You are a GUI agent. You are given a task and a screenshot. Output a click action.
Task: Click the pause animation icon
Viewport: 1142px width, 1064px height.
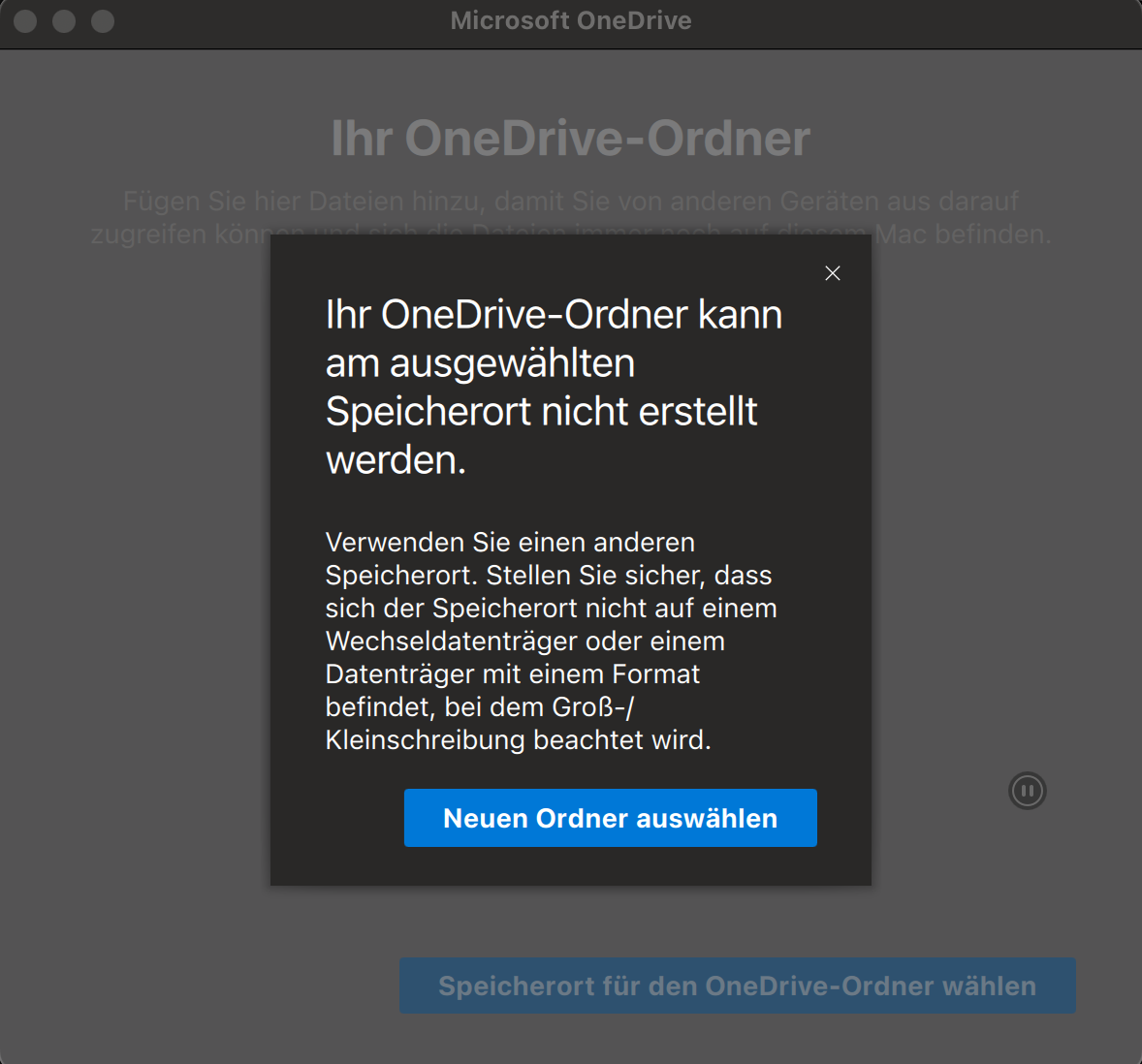[1028, 791]
